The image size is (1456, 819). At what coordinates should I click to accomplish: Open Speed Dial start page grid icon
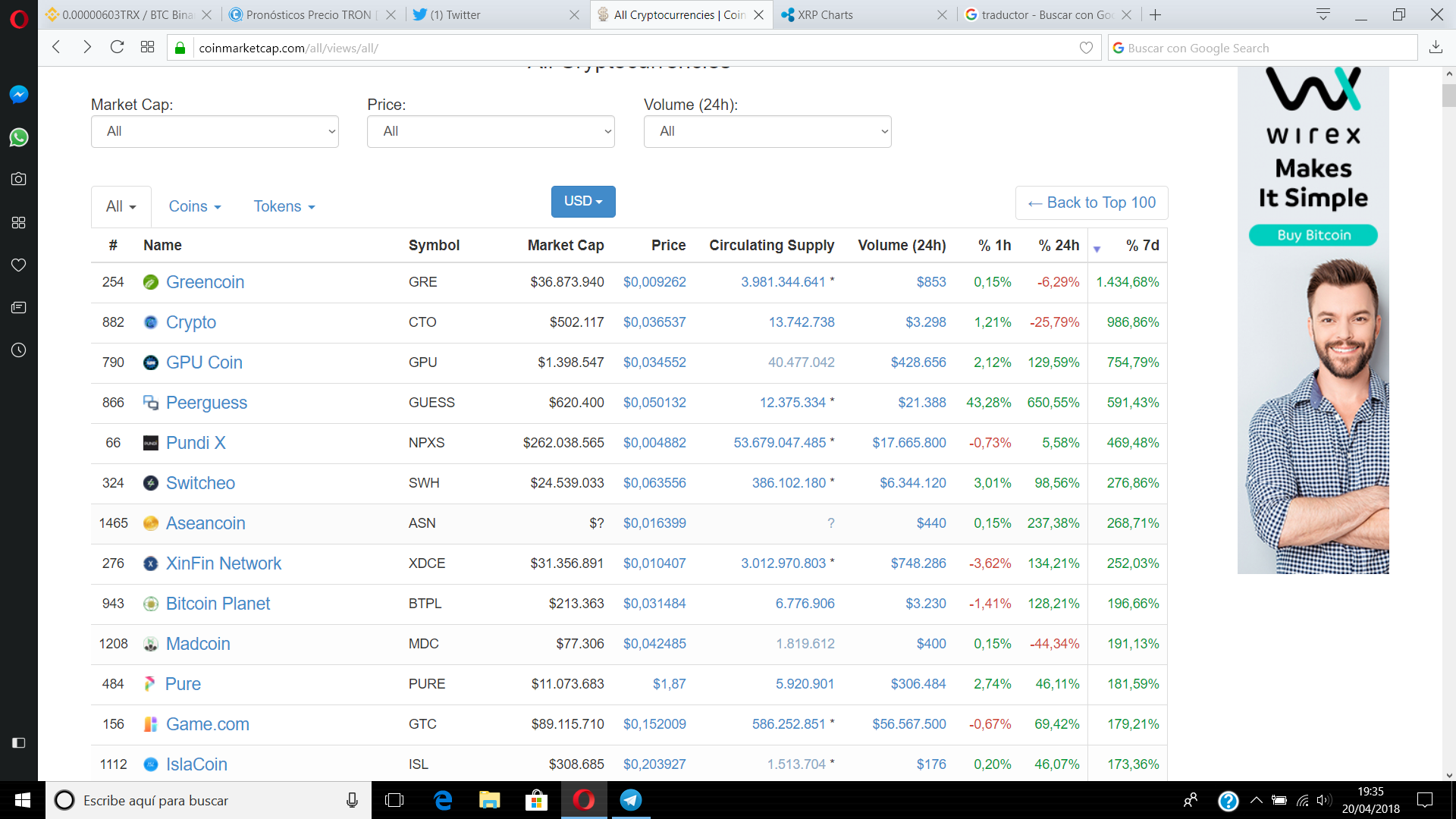point(148,47)
